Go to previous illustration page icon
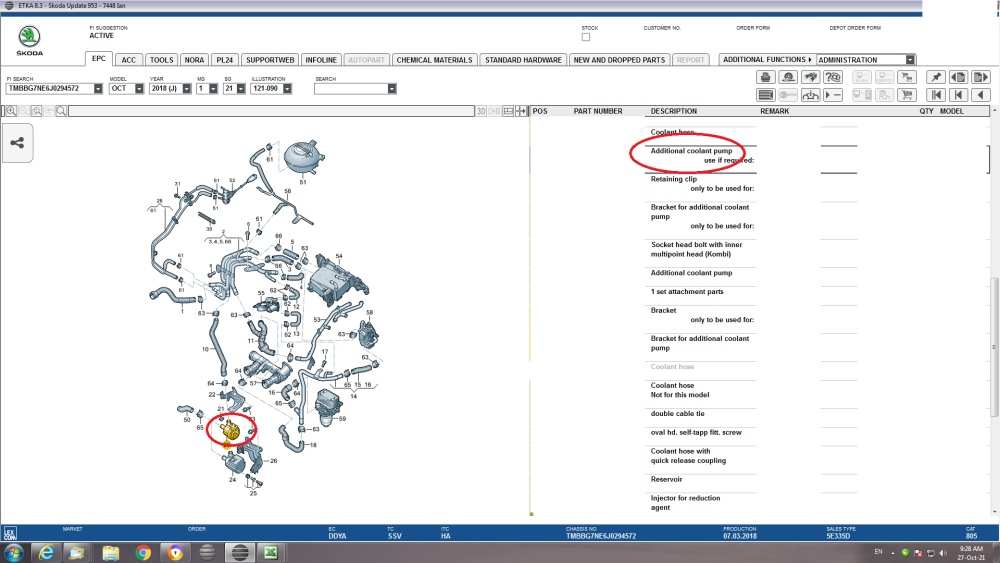1000x563 pixels. click(958, 77)
